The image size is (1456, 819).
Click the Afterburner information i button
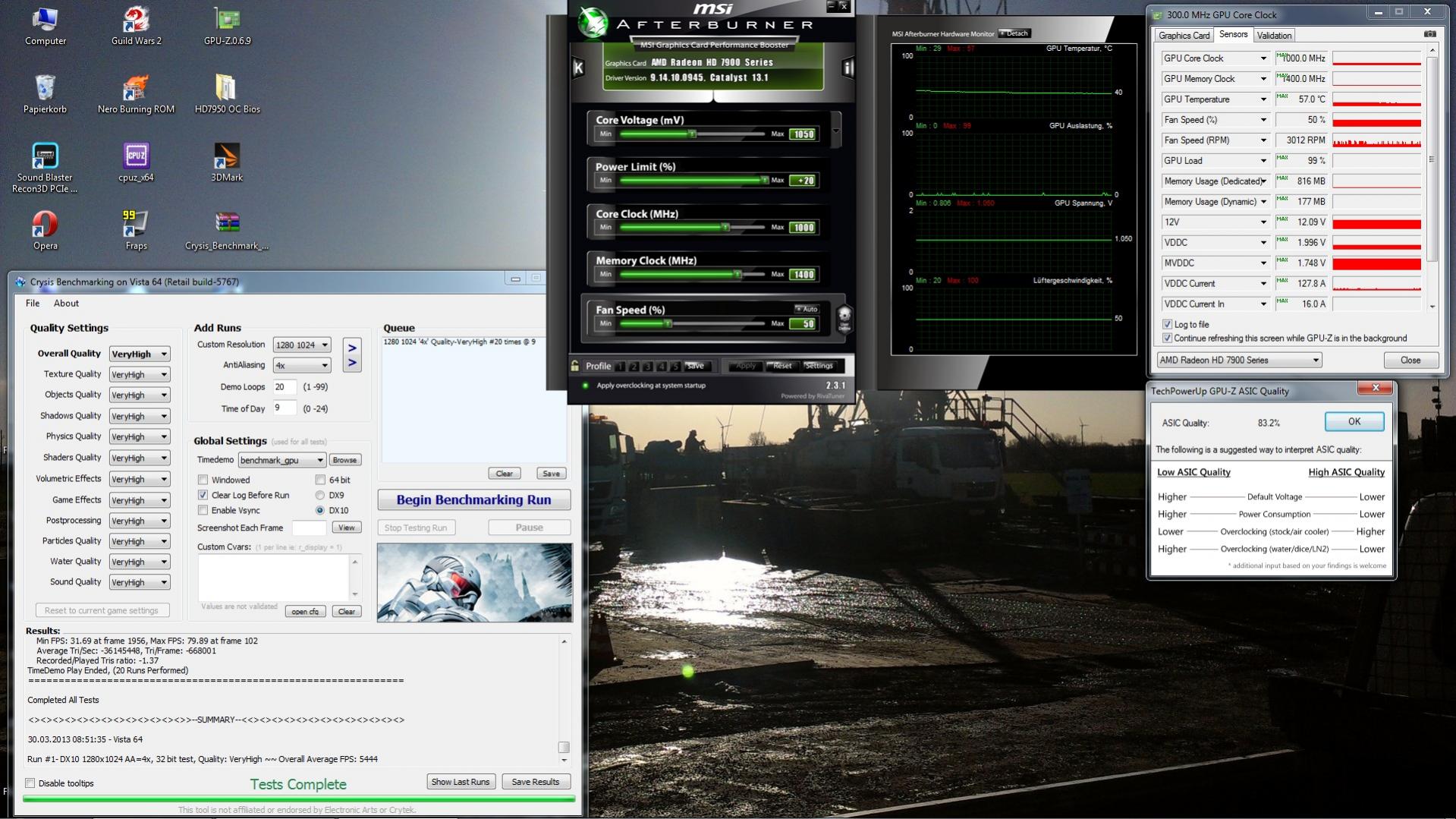[847, 68]
